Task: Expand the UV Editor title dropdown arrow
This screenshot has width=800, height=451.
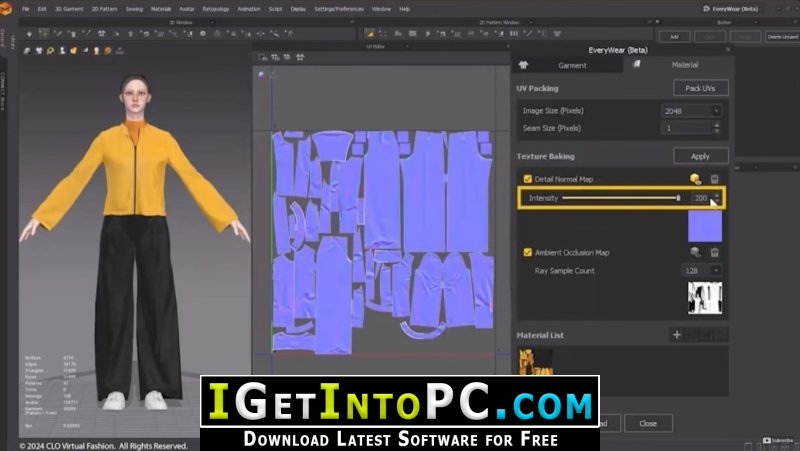Action: click(x=407, y=46)
